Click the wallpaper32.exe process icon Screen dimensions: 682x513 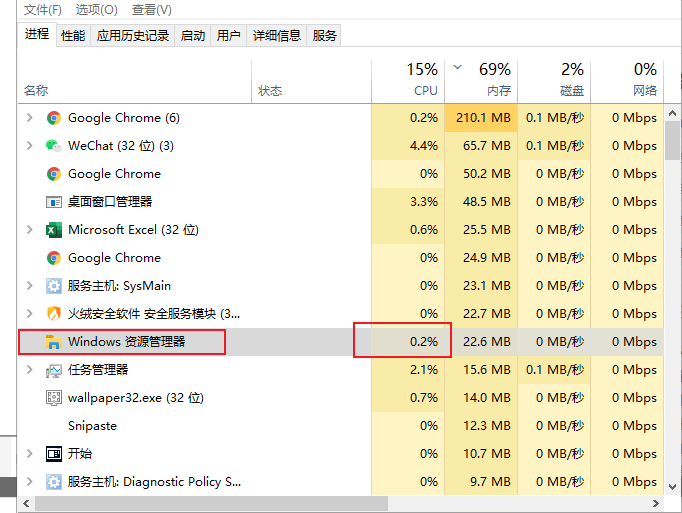[x=53, y=398]
